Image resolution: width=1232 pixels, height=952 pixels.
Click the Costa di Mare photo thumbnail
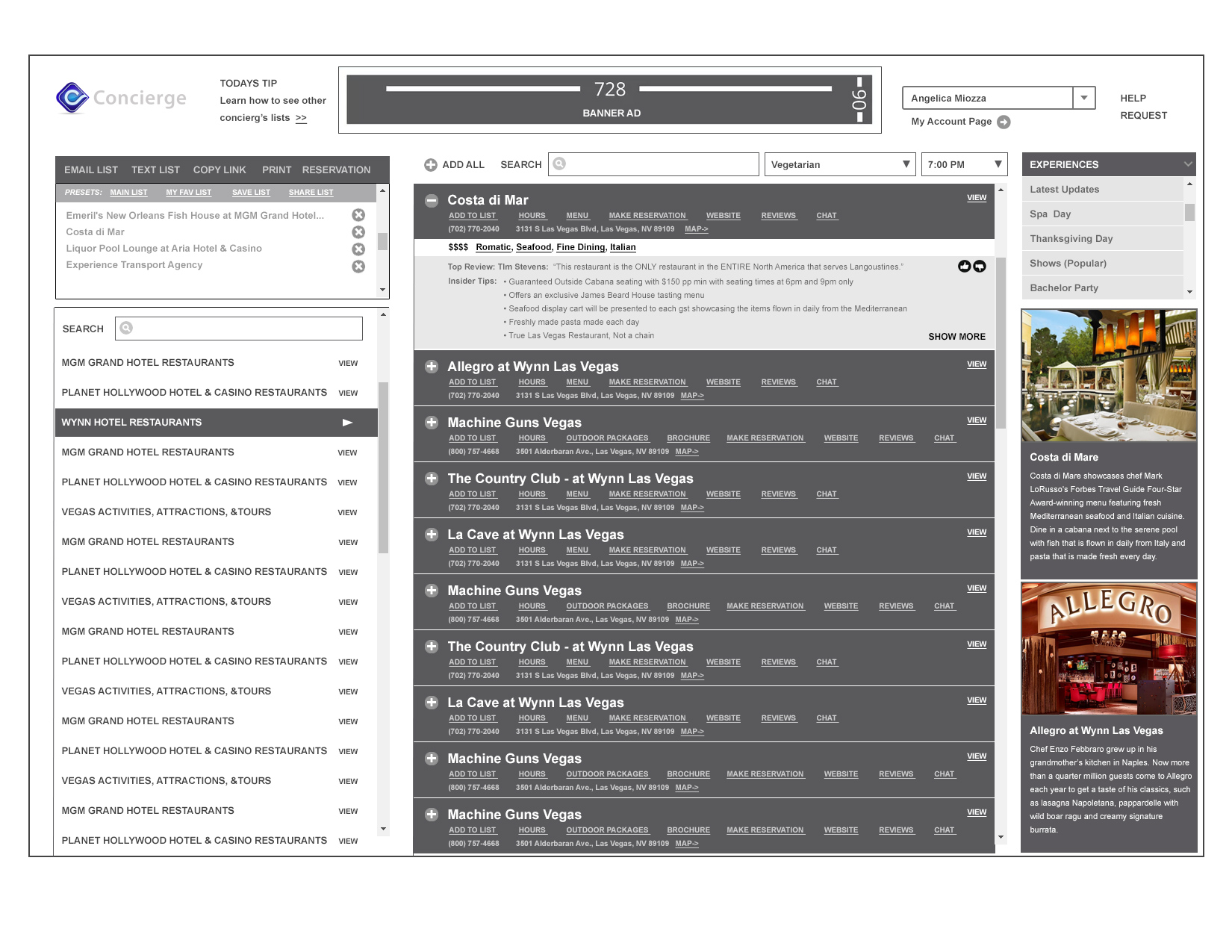tap(1109, 376)
